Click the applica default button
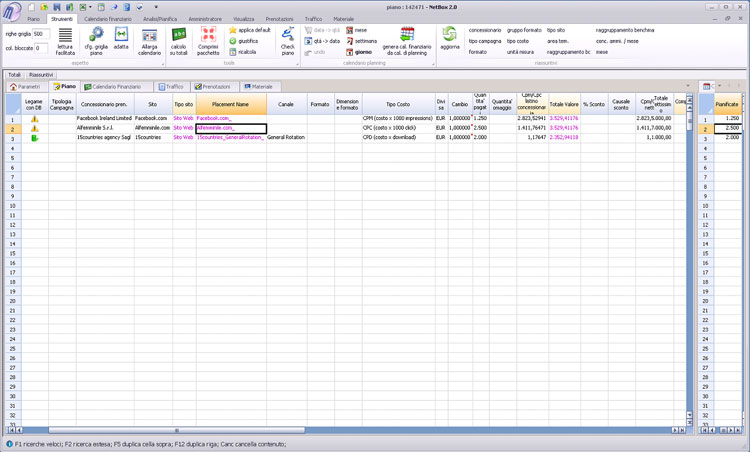The height and width of the screenshot is (452, 750). (250, 30)
